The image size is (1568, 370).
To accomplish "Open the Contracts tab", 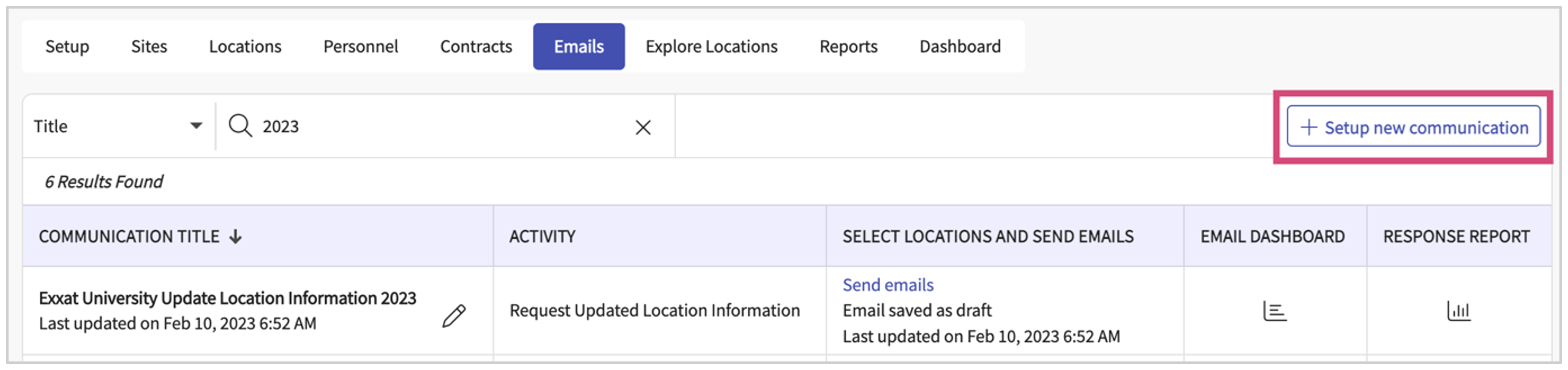I will tap(476, 47).
